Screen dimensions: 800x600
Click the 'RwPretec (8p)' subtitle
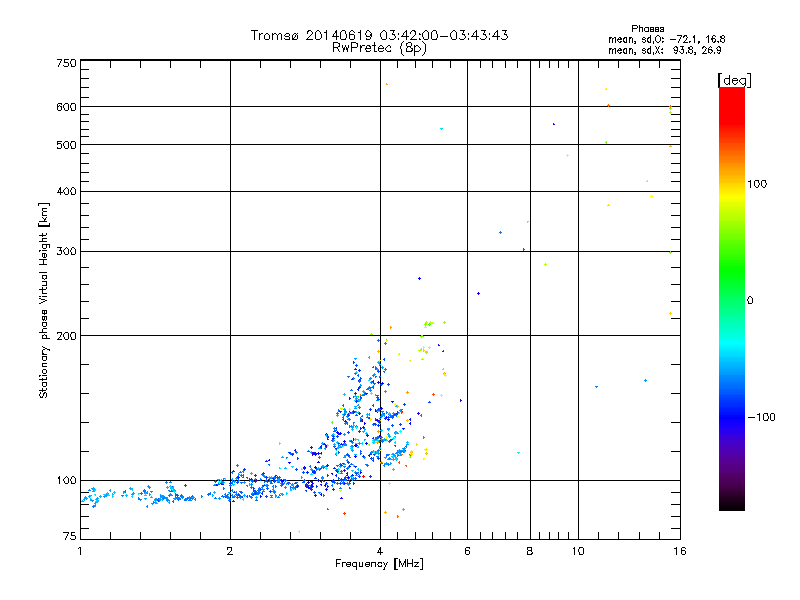click(379, 48)
